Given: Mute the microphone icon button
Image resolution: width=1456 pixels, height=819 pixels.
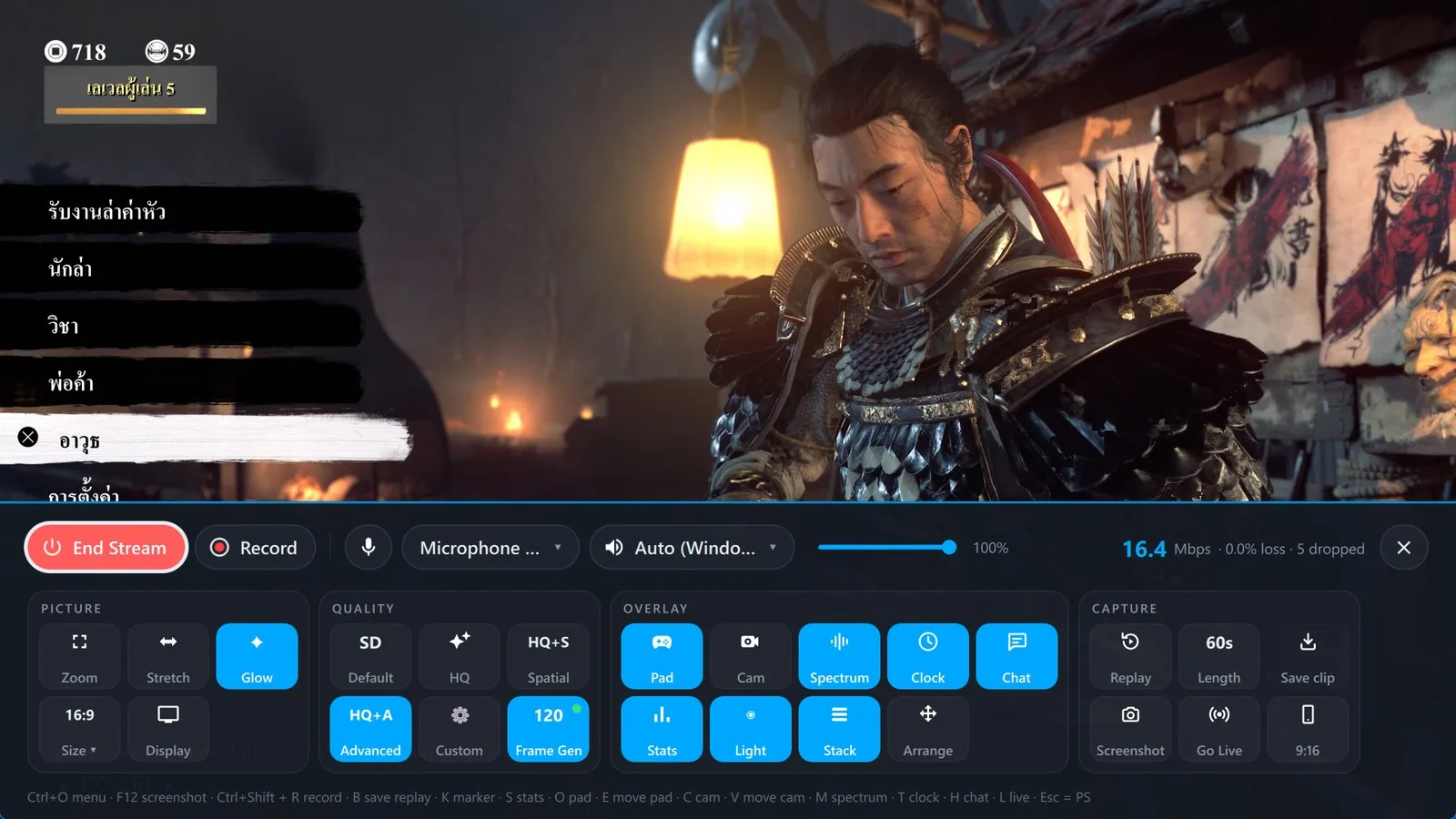Looking at the screenshot, I should [369, 548].
